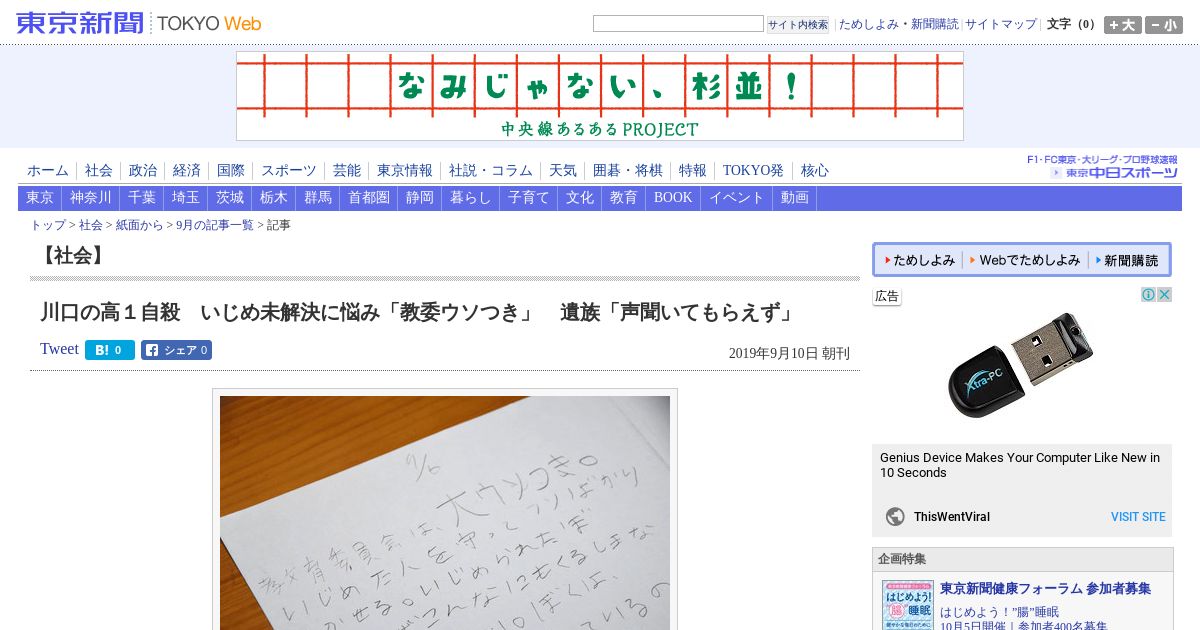Select the 子育て tab
This screenshot has height=630, width=1200.
click(529, 198)
